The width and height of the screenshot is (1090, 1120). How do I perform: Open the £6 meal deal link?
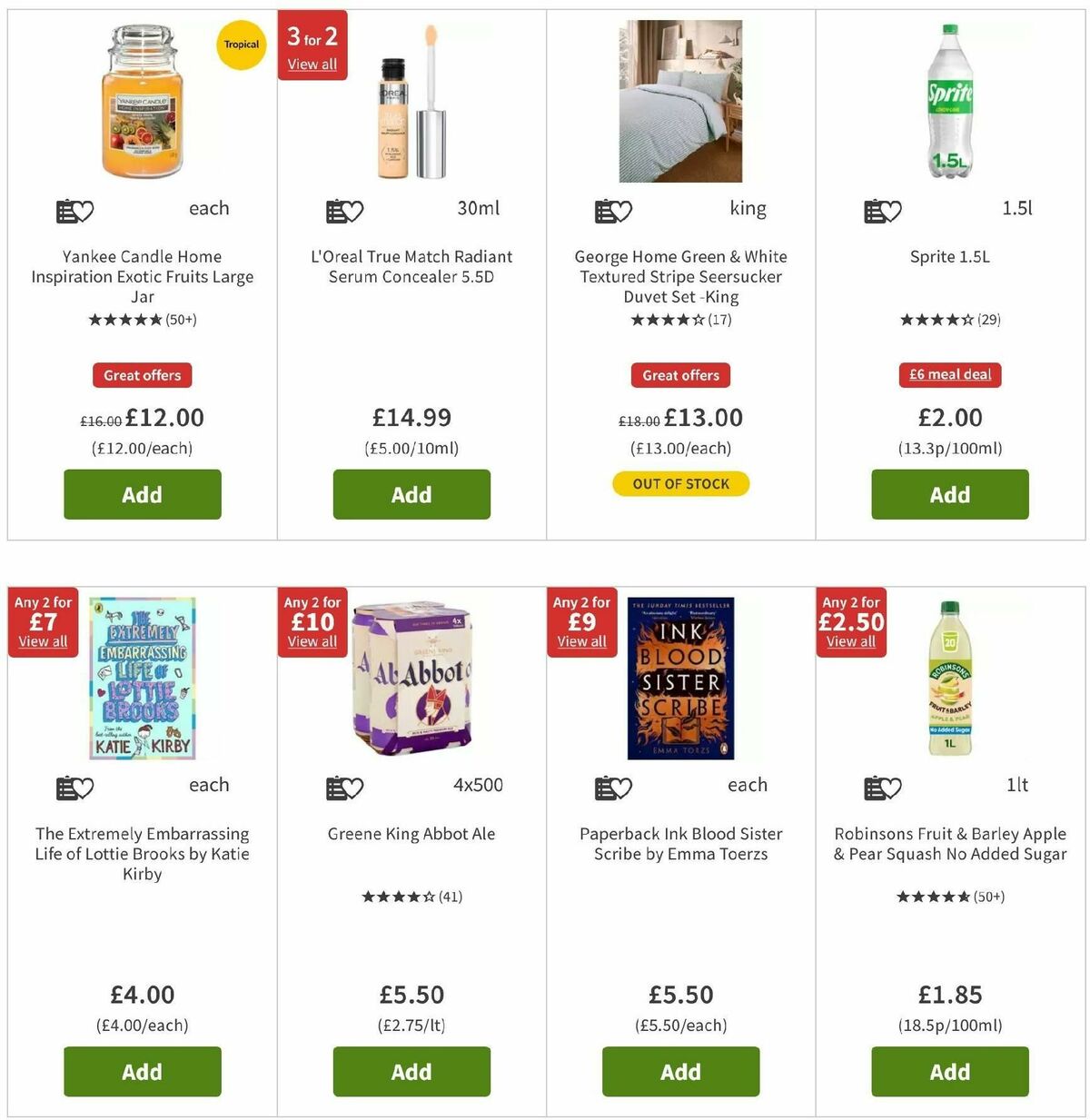(949, 374)
